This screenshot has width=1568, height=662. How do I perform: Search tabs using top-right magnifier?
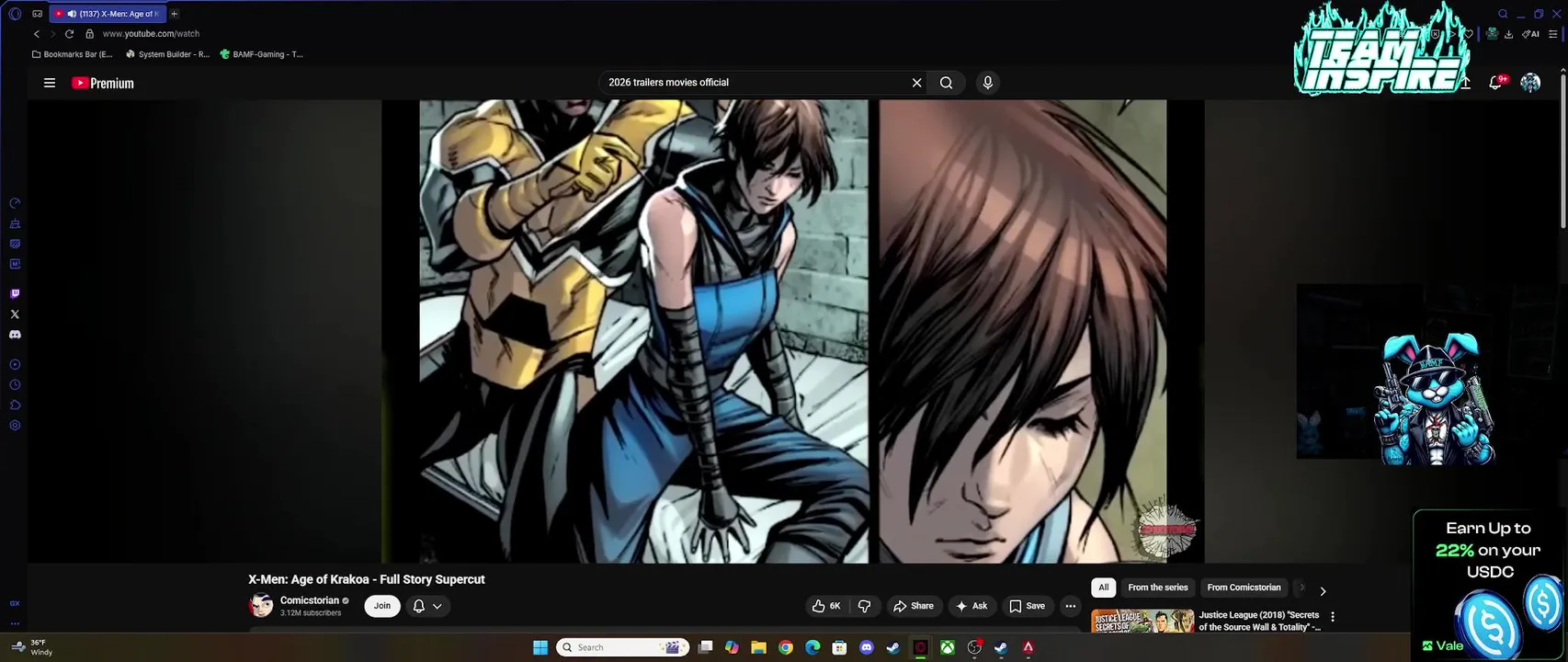[x=1503, y=14]
